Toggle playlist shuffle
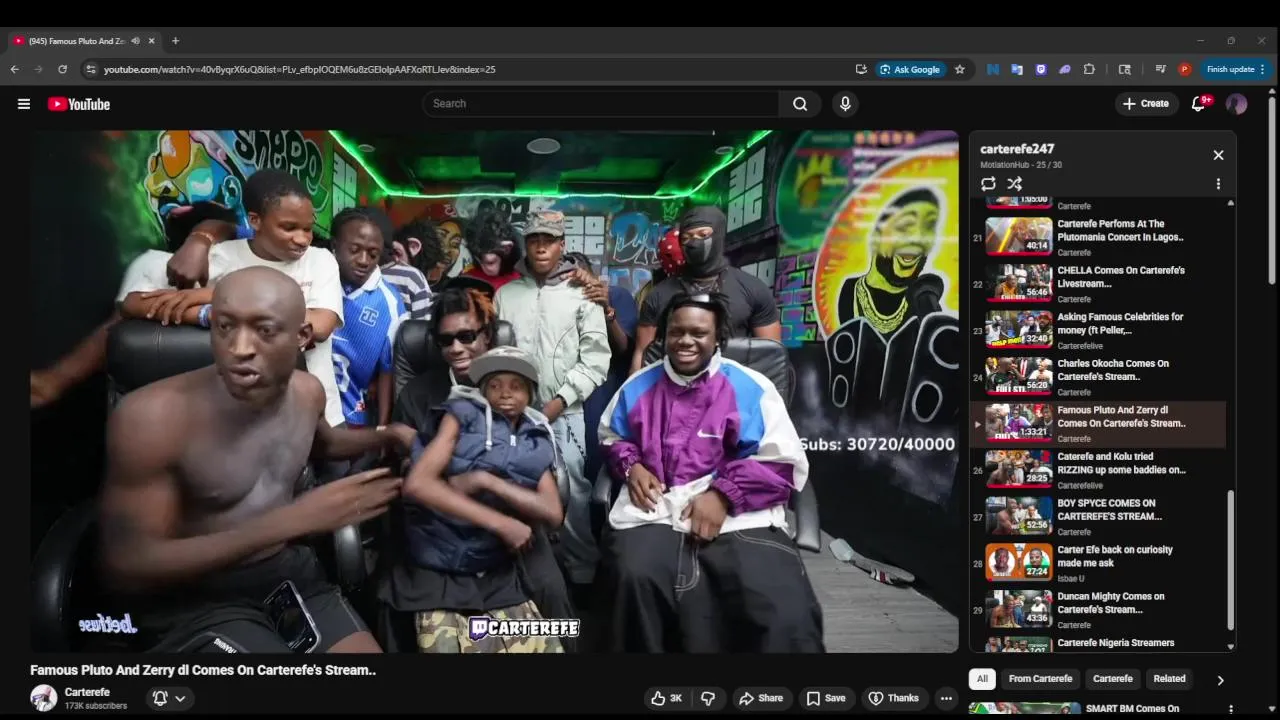This screenshot has height=720, width=1280. pyautogui.click(x=1014, y=184)
